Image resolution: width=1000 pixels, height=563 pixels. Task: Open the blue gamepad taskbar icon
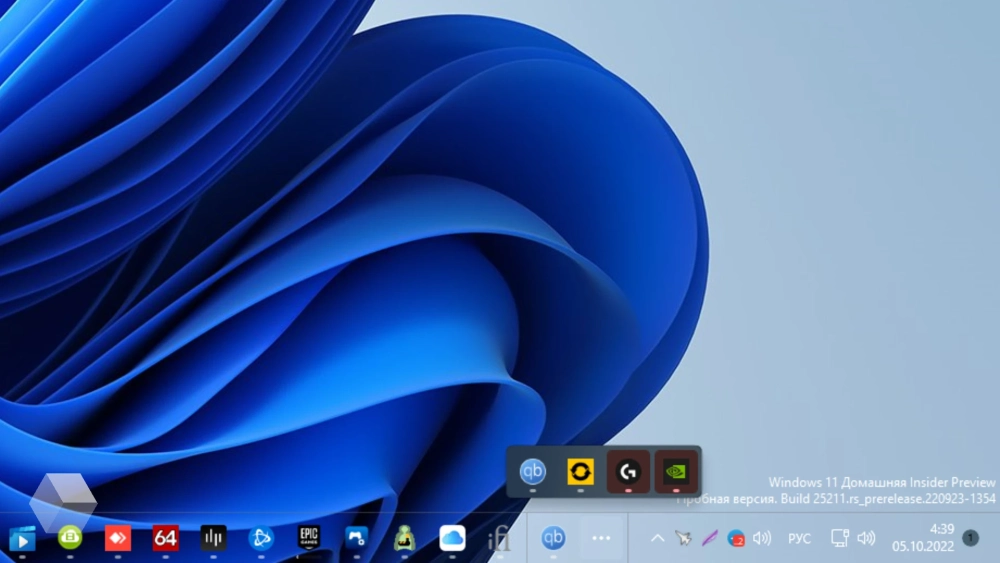(x=357, y=538)
